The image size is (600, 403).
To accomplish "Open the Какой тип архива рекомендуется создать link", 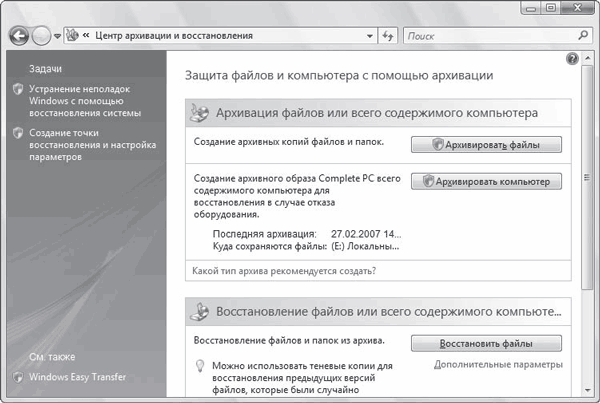I will tap(289, 271).
